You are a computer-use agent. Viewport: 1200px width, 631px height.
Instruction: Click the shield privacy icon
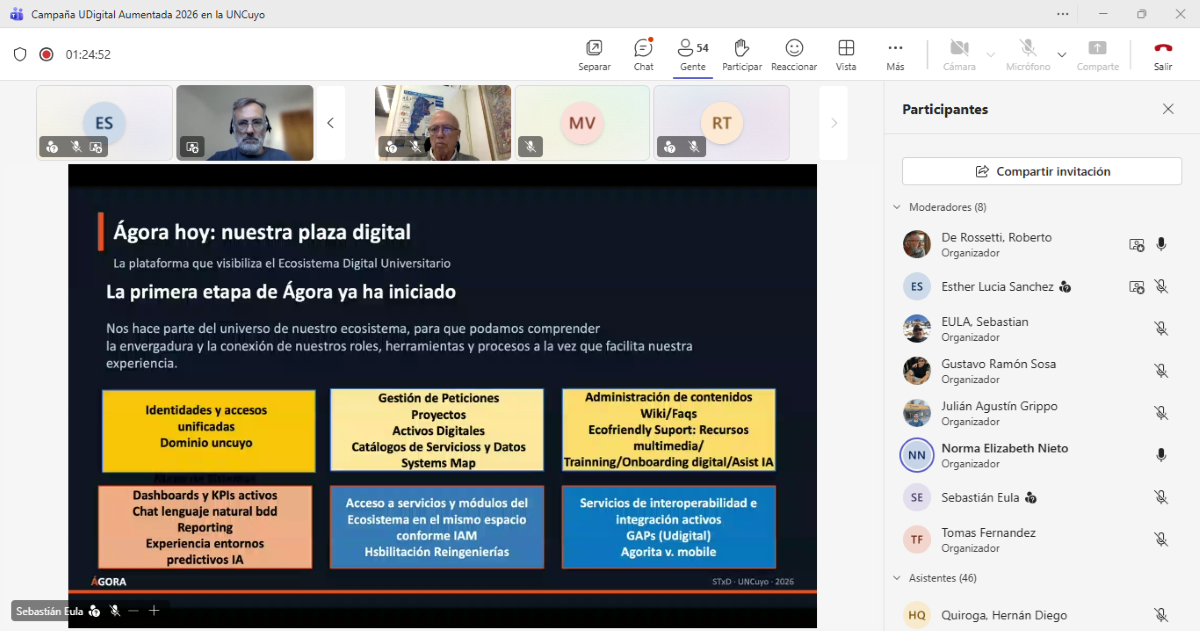pyautogui.click(x=20, y=55)
